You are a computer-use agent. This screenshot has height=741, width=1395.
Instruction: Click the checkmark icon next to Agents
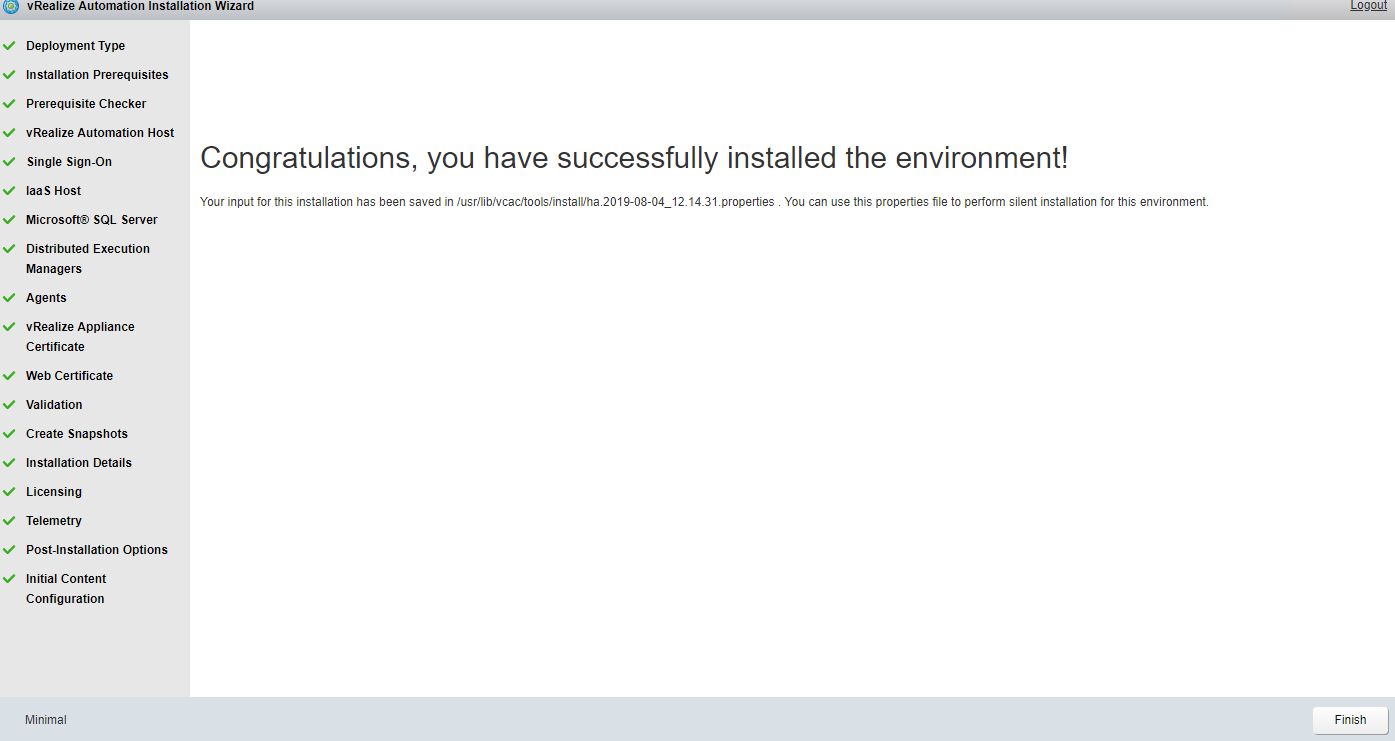pos(9,298)
